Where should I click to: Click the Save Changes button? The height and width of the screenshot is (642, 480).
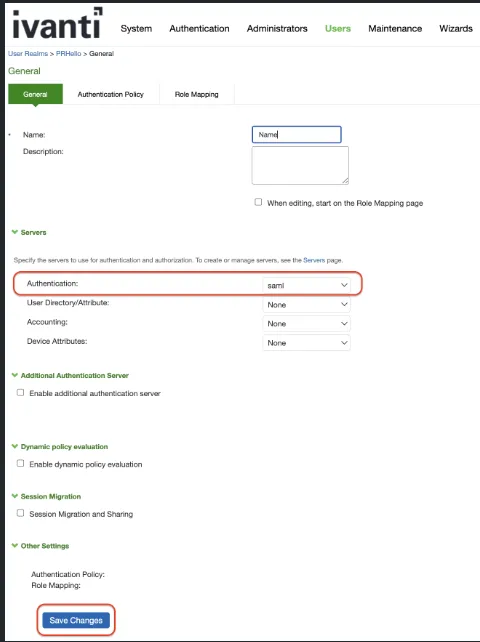pos(76,620)
